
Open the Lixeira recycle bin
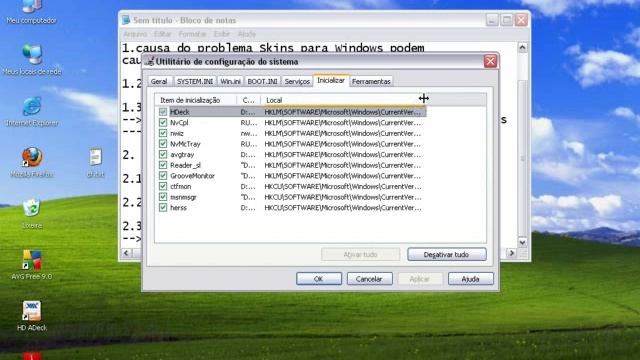tap(32, 213)
